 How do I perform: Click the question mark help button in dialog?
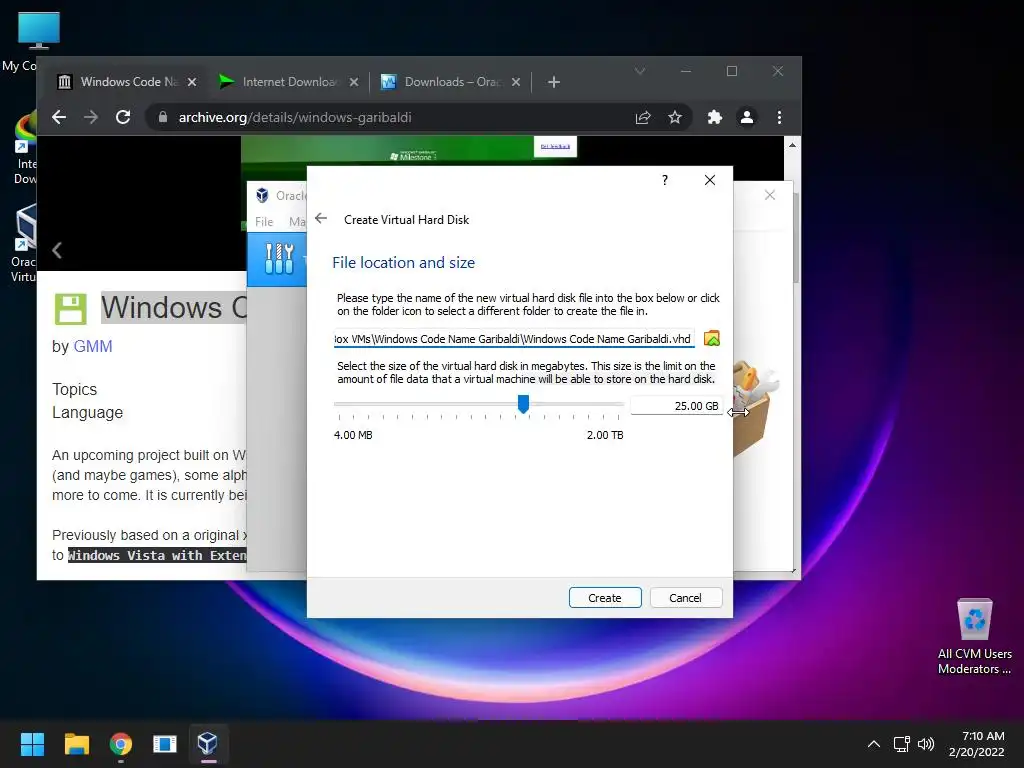pyautogui.click(x=665, y=180)
